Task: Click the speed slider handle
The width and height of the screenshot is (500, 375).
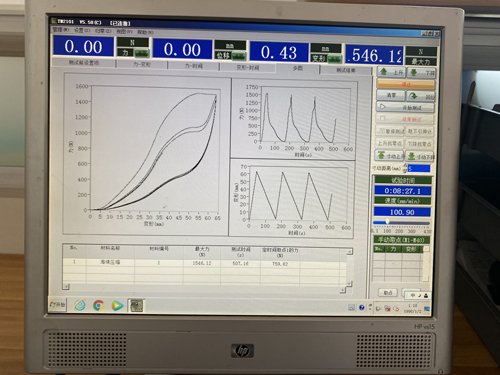Action: coord(387,222)
